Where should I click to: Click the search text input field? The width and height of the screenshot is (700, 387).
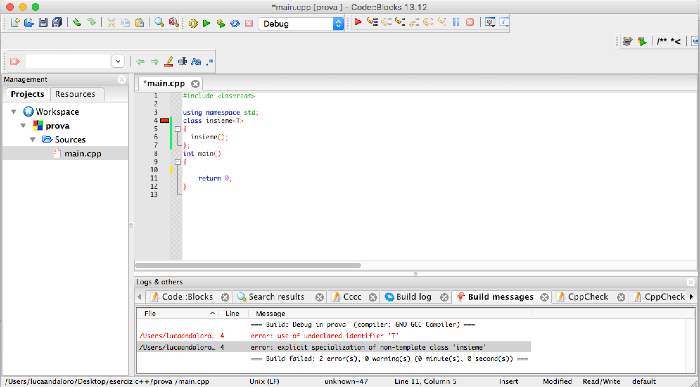coord(68,62)
